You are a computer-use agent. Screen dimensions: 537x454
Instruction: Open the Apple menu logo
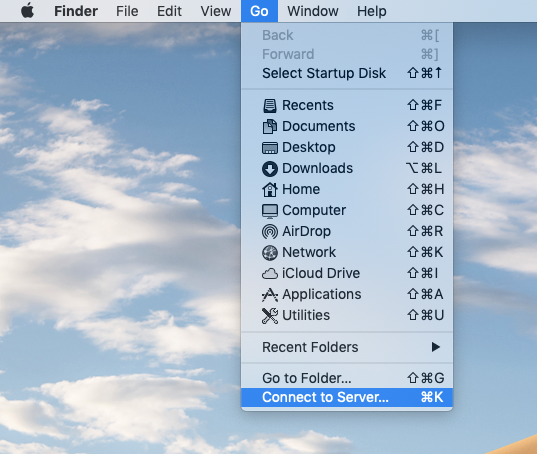point(27,10)
